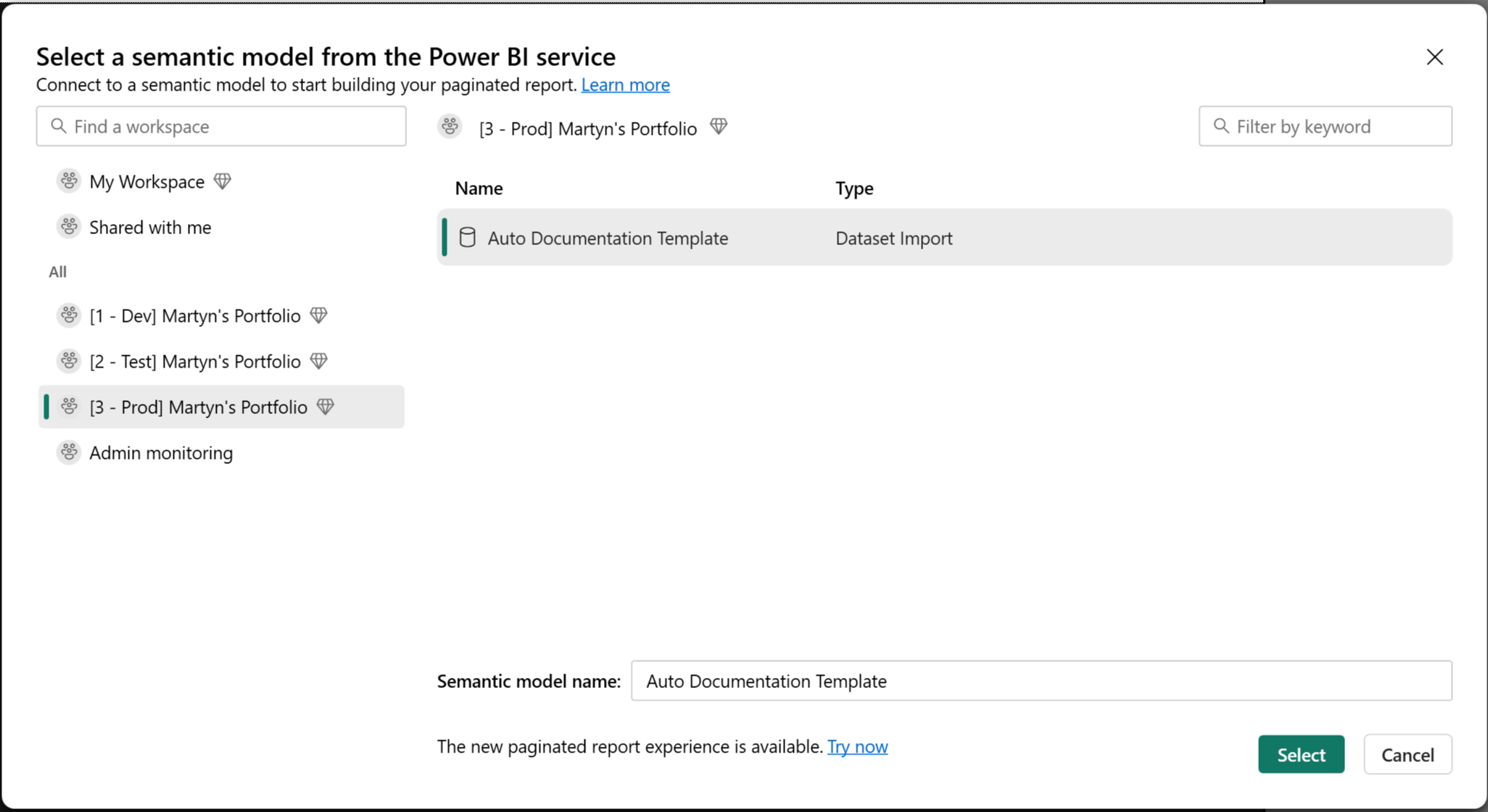Click the Shared with me people icon
The width and height of the screenshot is (1488, 812).
69,227
